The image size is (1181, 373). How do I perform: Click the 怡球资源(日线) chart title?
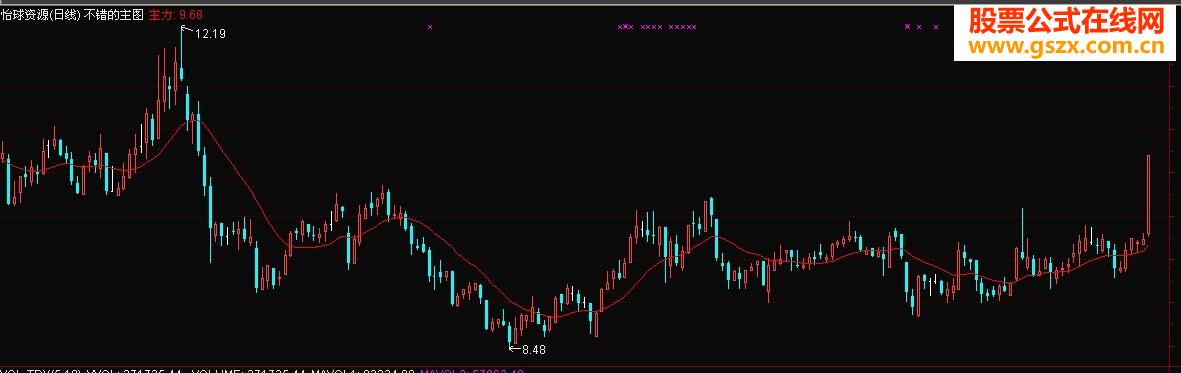pyautogui.click(x=40, y=15)
